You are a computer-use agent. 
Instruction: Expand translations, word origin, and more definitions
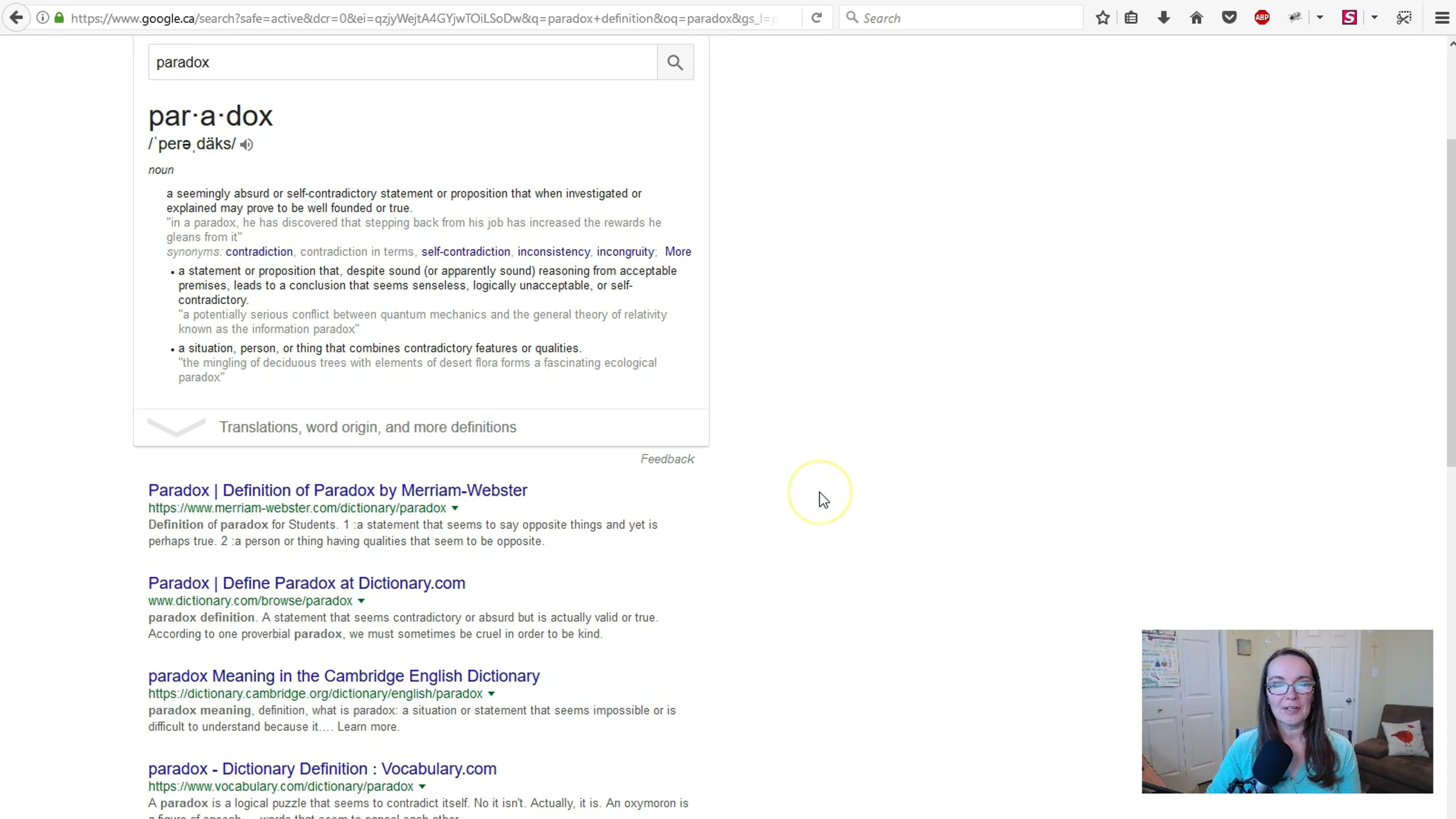(367, 427)
